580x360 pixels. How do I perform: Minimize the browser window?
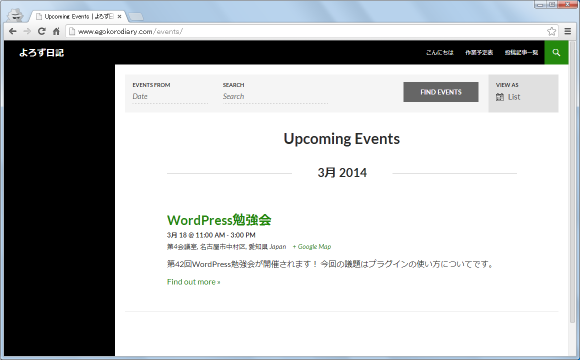coord(540,4)
